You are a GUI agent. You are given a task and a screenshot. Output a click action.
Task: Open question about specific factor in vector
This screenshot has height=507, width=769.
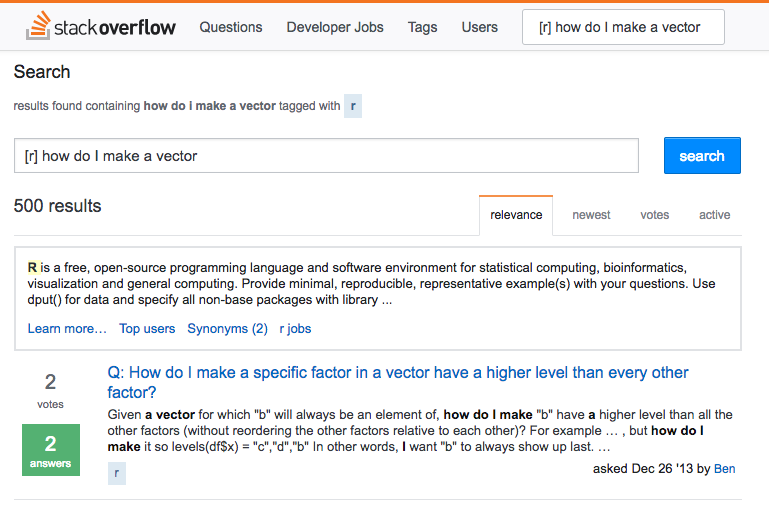[397, 382]
